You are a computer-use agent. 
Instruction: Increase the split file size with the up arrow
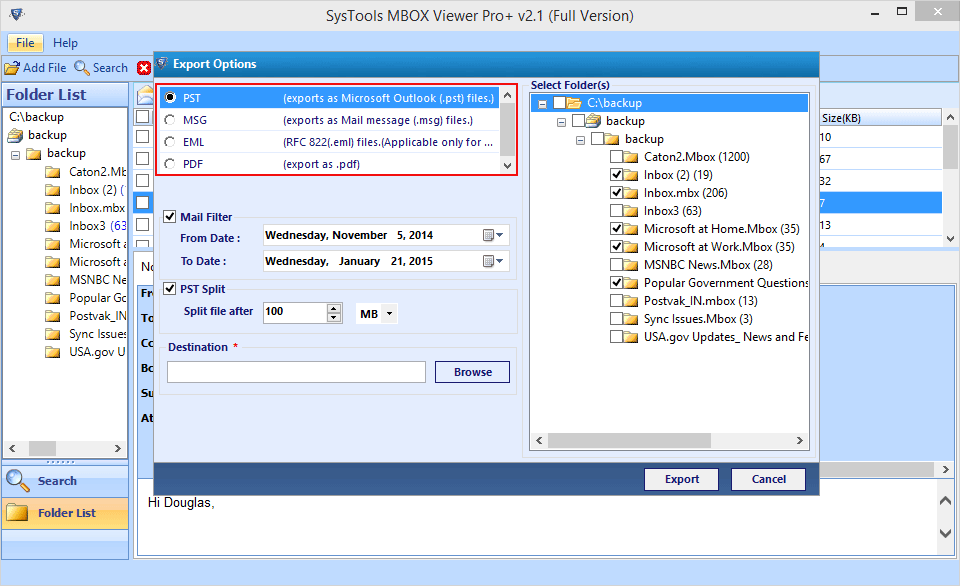click(x=334, y=308)
